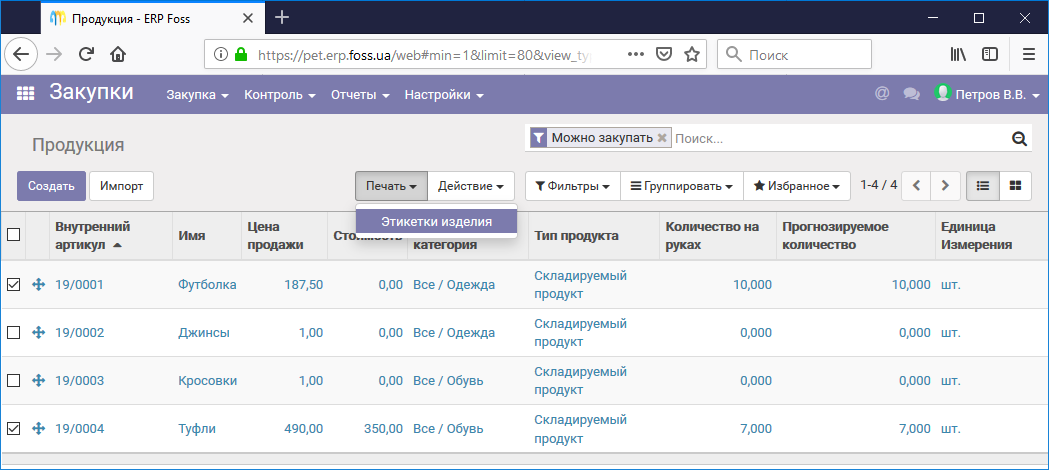
Task: Click the browser back arrow
Action: pyautogui.click(x=21, y=54)
